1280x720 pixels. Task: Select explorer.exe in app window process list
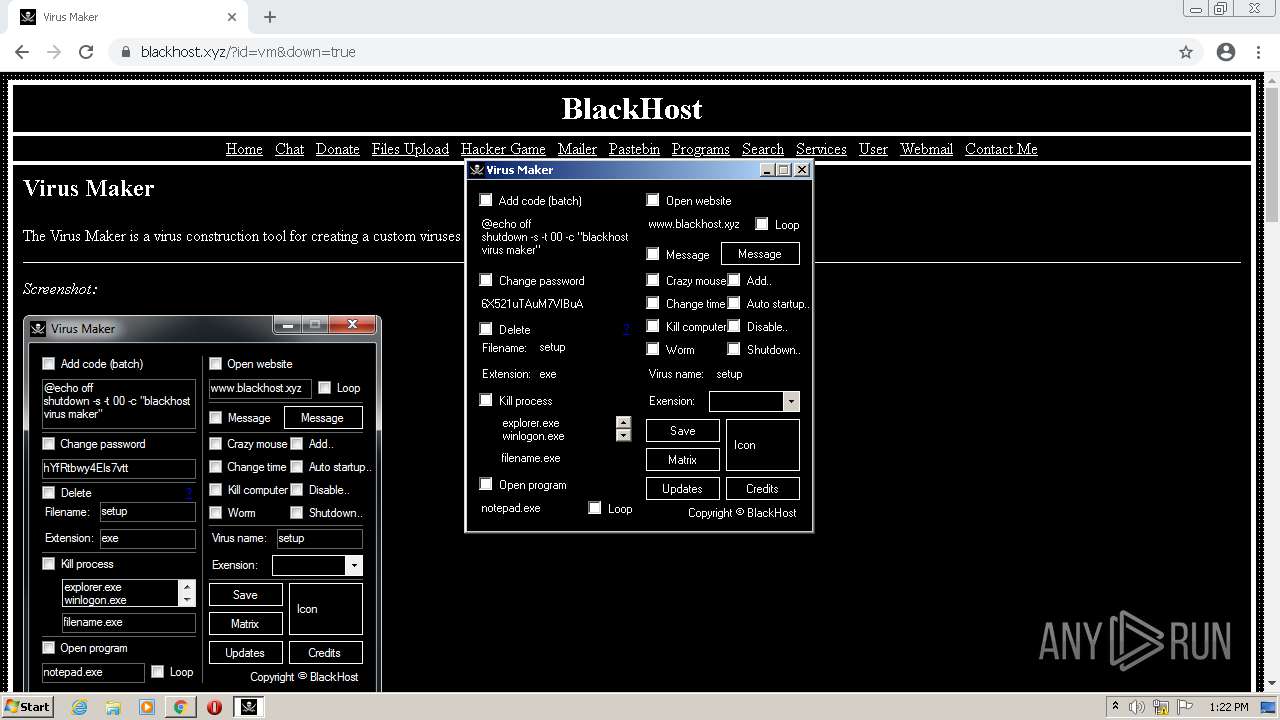click(531, 423)
